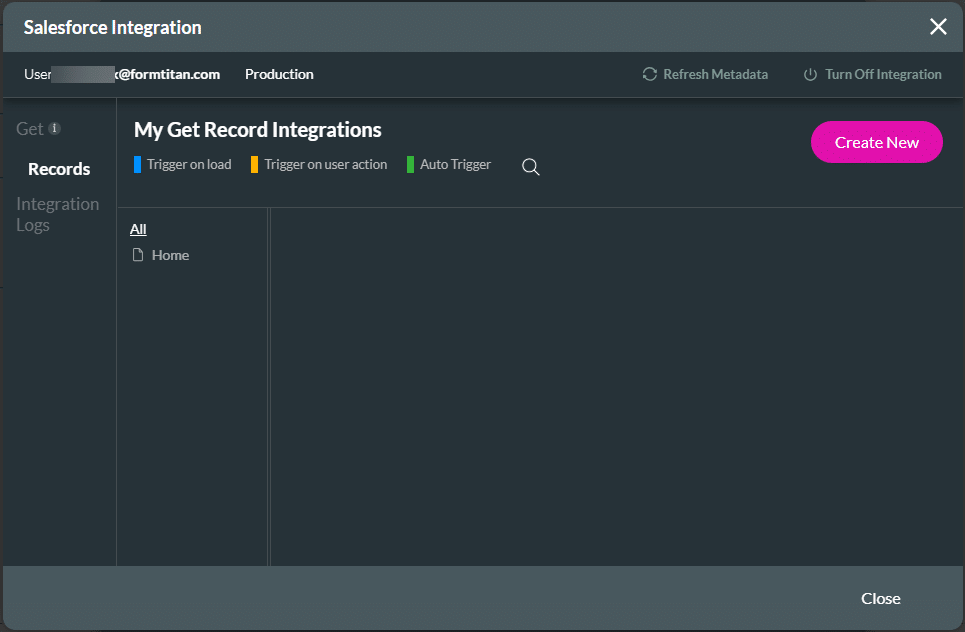Open the Integration Logs section
Image resolution: width=965 pixels, height=632 pixels.
[57, 214]
